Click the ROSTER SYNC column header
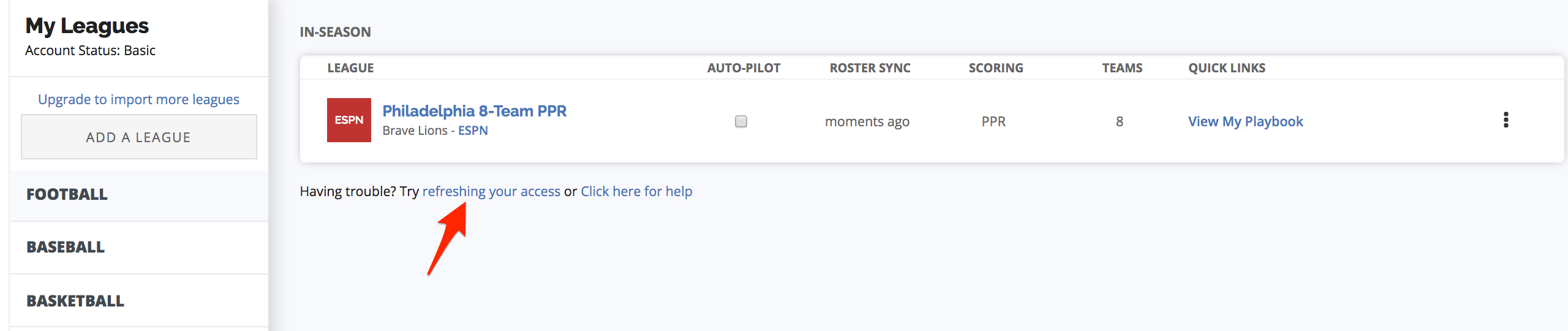Viewport: 1568px width, 331px height. pyautogui.click(x=870, y=68)
